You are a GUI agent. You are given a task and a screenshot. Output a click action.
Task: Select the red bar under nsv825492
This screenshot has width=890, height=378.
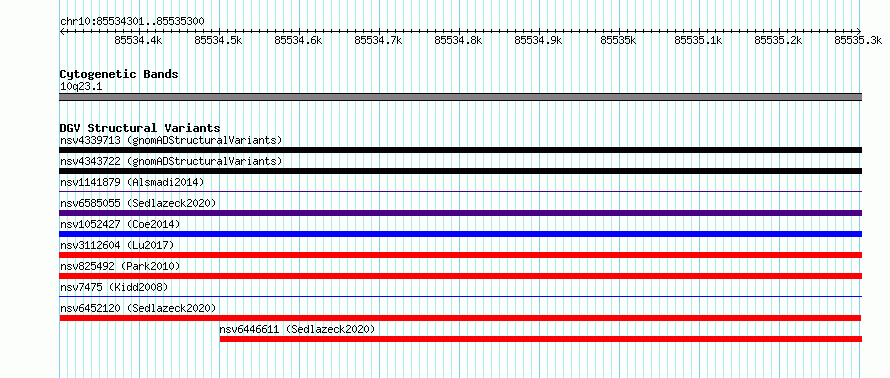[460, 276]
